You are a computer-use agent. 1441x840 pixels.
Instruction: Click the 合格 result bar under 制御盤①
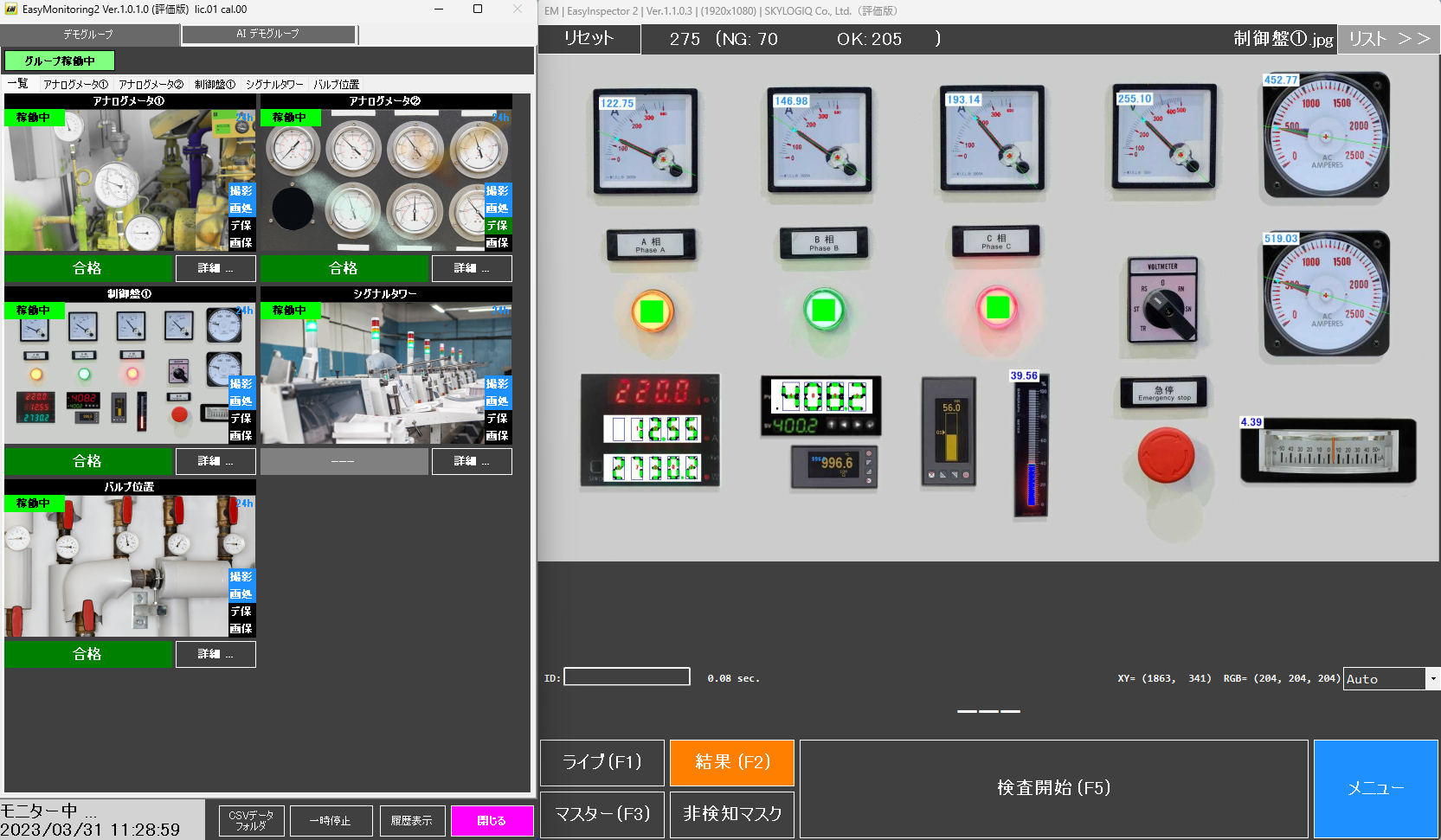[x=88, y=461]
